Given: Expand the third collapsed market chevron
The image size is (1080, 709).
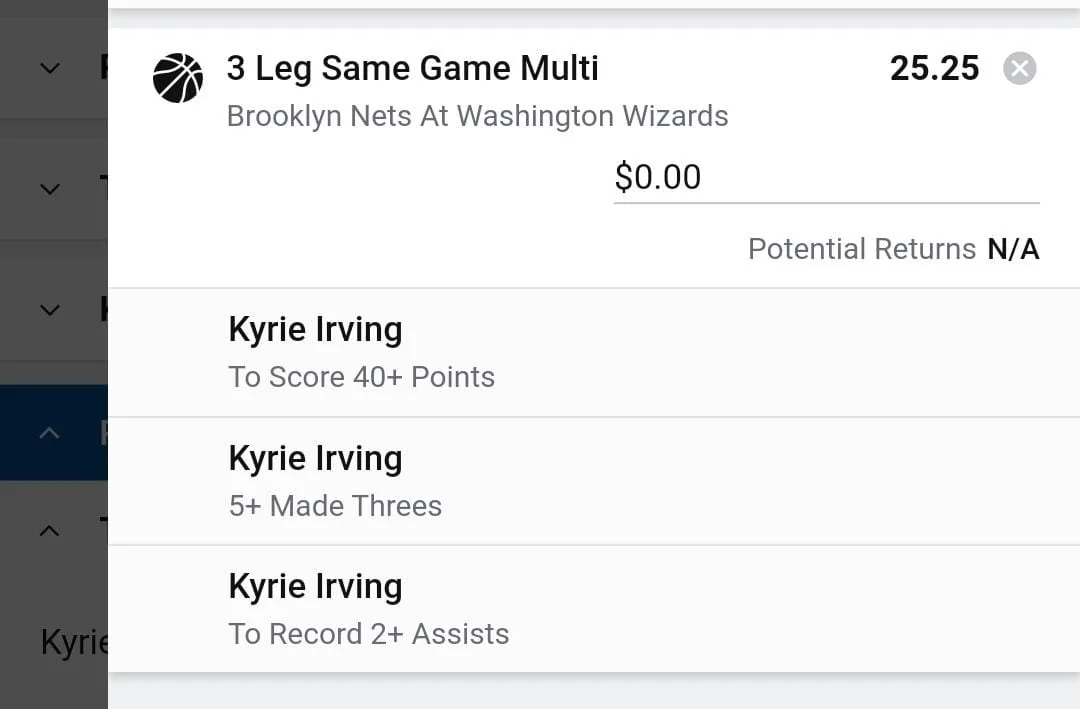Looking at the screenshot, I should 50,310.
